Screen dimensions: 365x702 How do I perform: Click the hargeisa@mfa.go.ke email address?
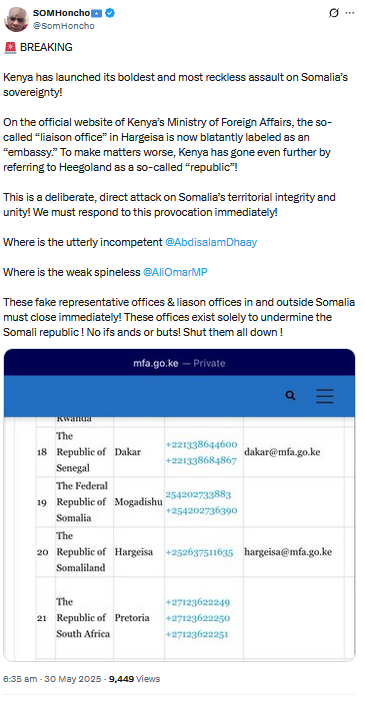point(288,552)
